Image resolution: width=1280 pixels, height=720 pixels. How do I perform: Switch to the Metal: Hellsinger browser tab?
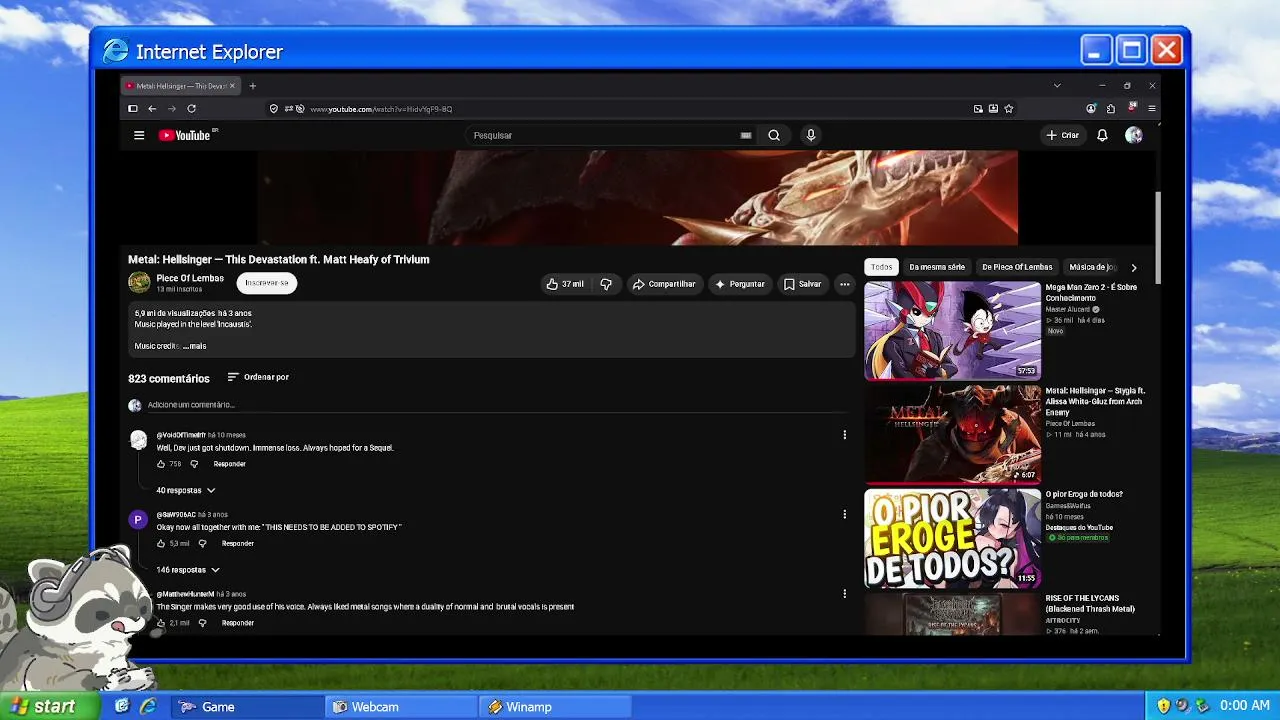[180, 86]
